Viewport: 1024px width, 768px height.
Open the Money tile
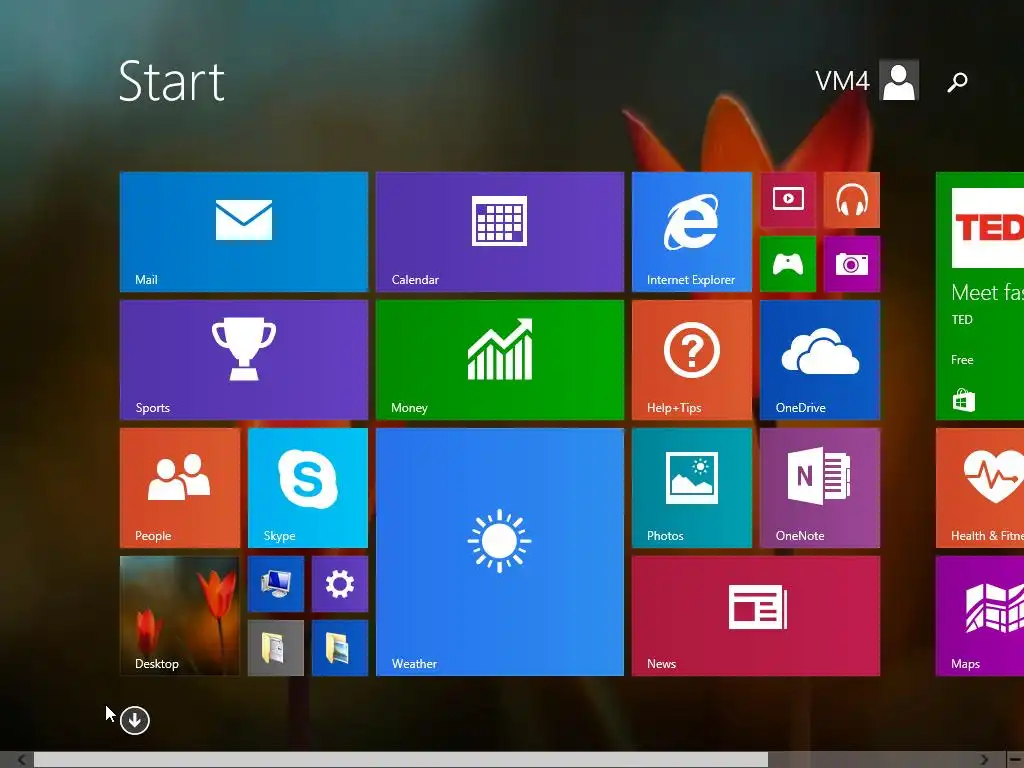coord(500,360)
